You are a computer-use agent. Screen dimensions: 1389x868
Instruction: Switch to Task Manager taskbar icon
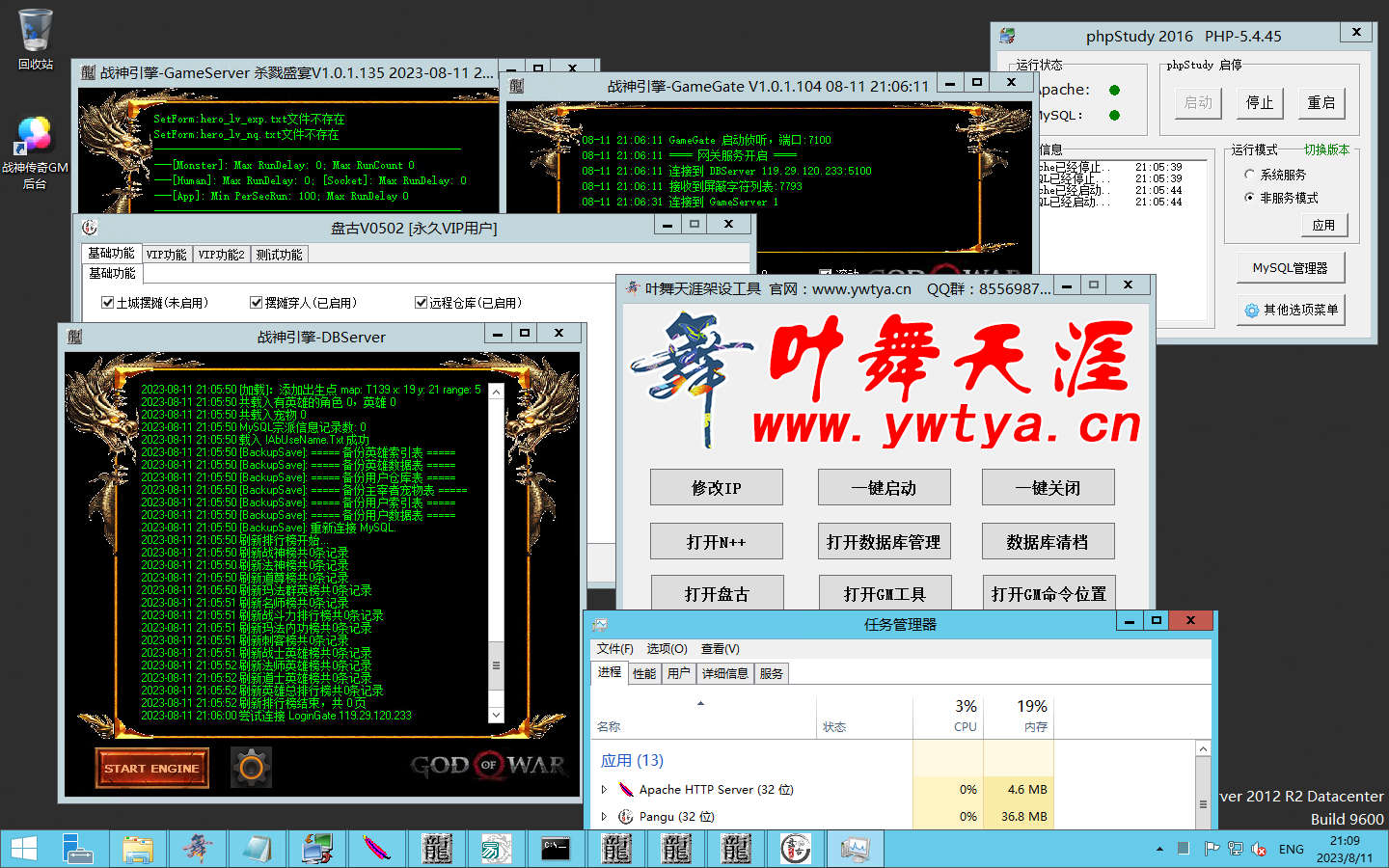click(856, 849)
